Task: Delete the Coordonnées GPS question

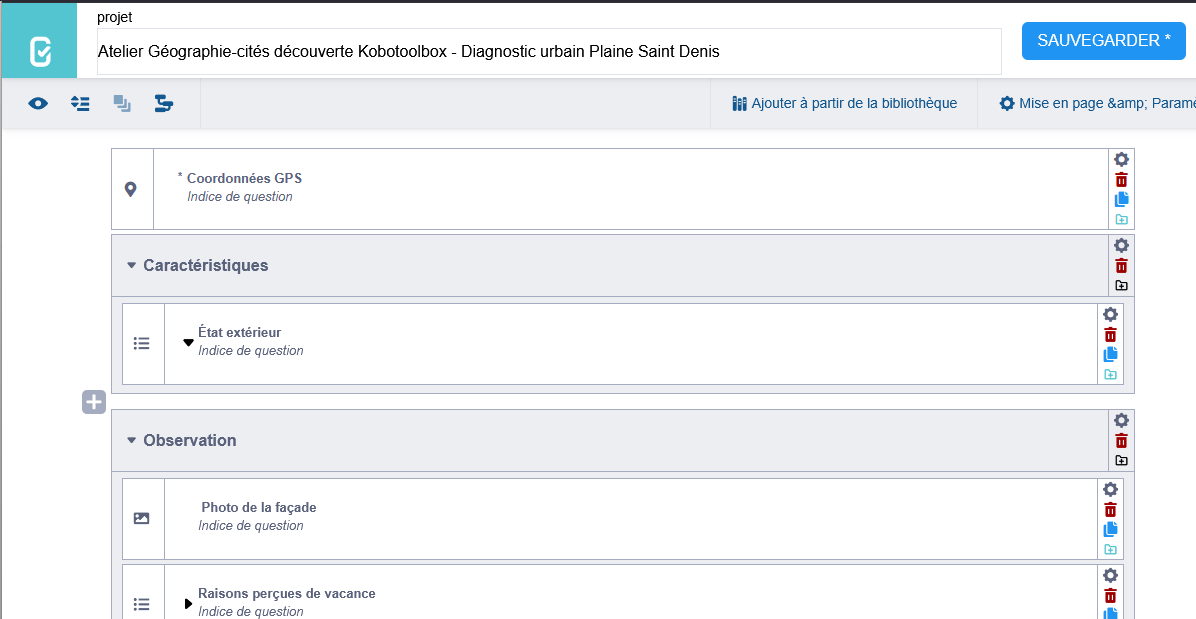Action: tap(1121, 180)
